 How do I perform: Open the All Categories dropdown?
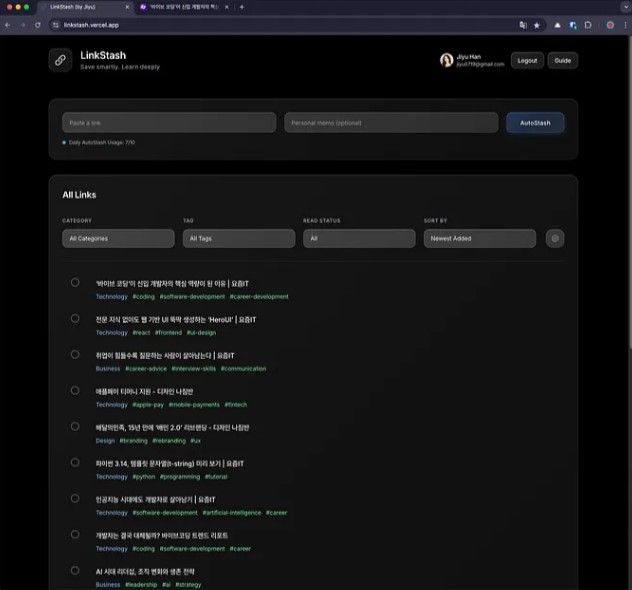pos(118,239)
